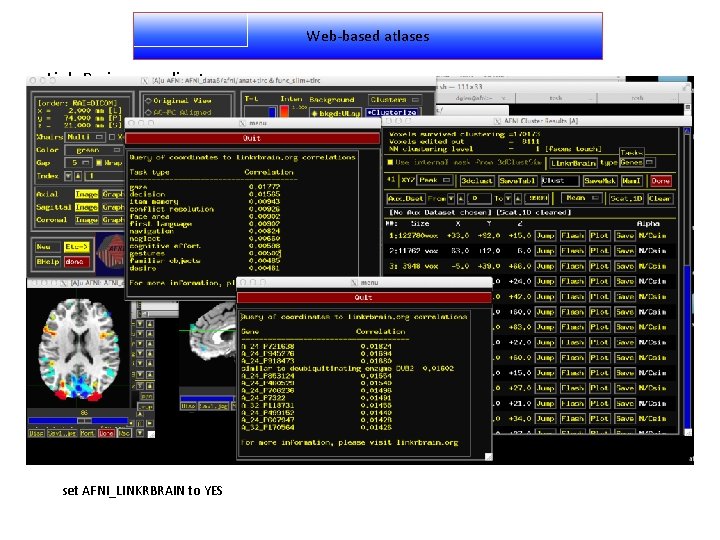Click the Mont button in axial viewer

click(x=87, y=433)
